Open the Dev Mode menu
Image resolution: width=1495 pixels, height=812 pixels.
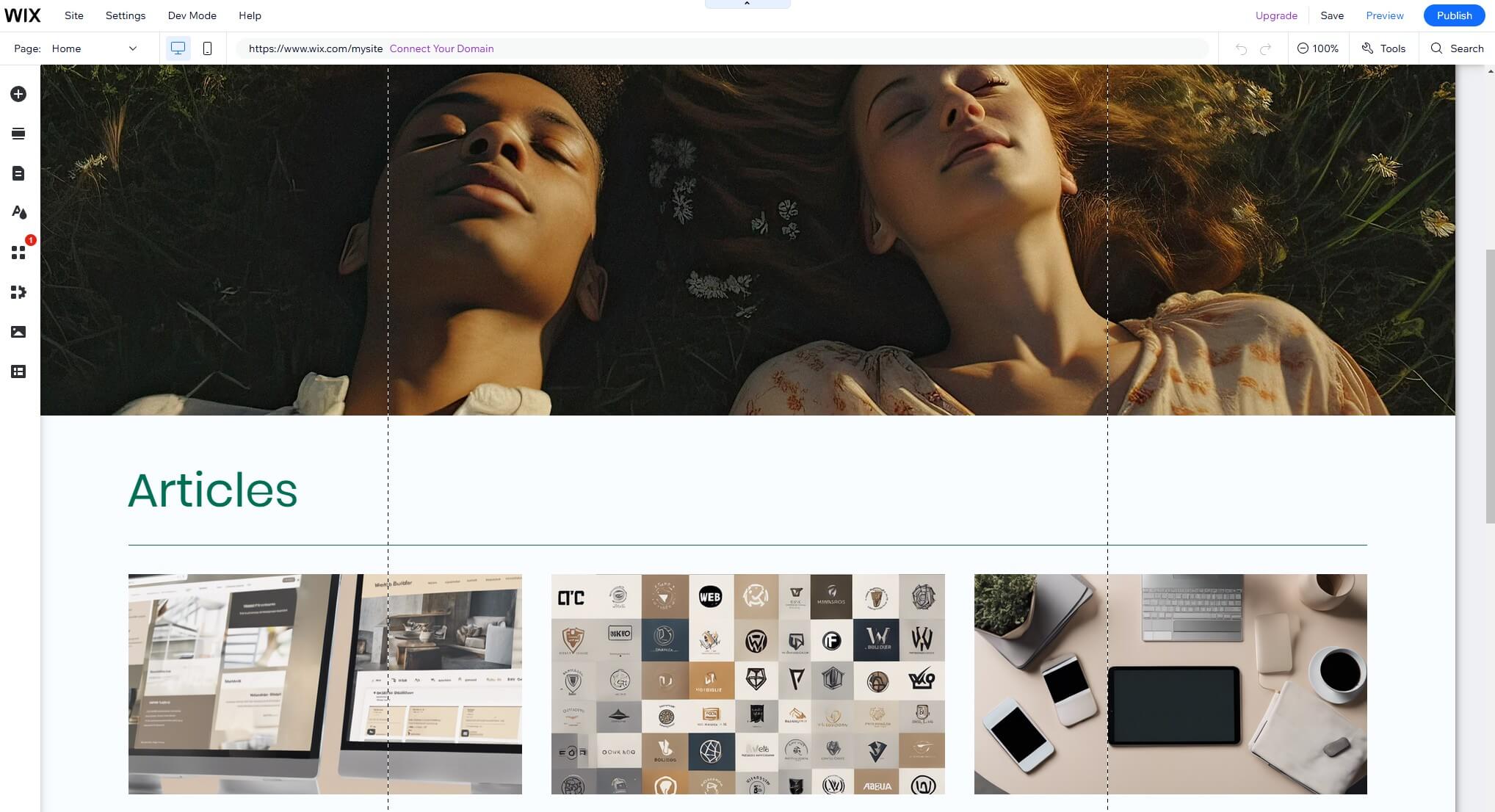pos(192,15)
